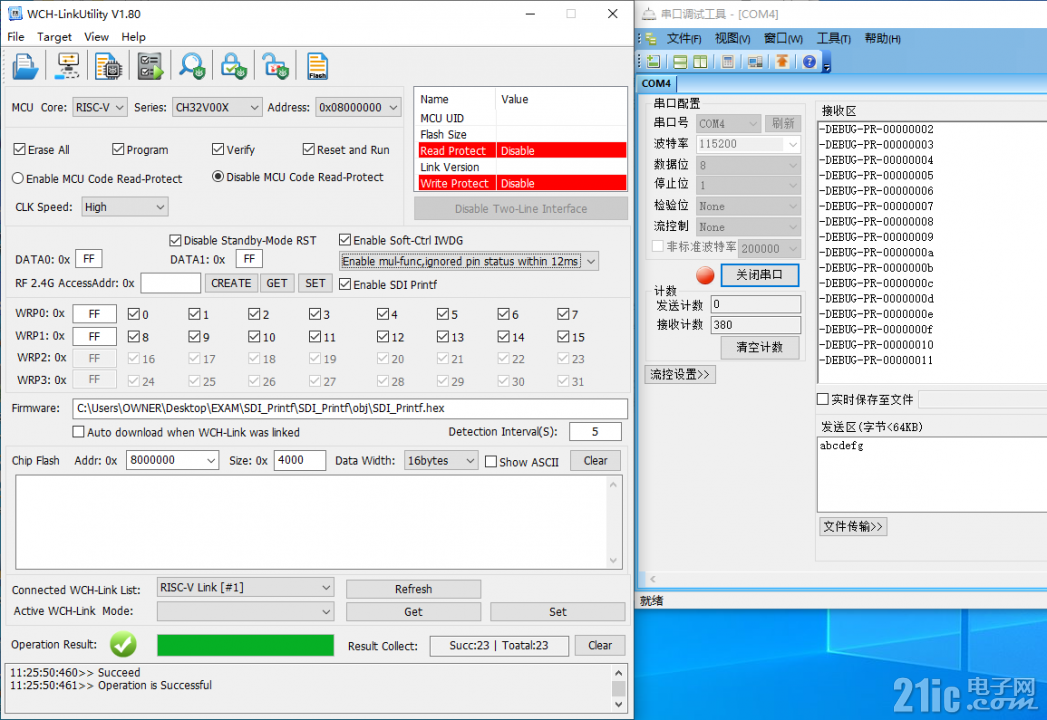Click the chip document toolbar icon
This screenshot has width=1047, height=720.
(108, 66)
